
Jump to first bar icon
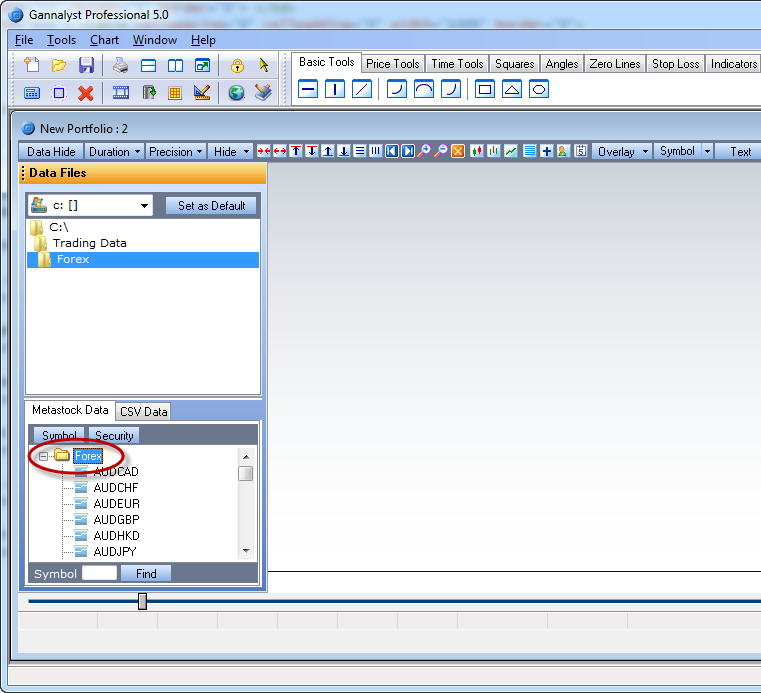pos(392,151)
